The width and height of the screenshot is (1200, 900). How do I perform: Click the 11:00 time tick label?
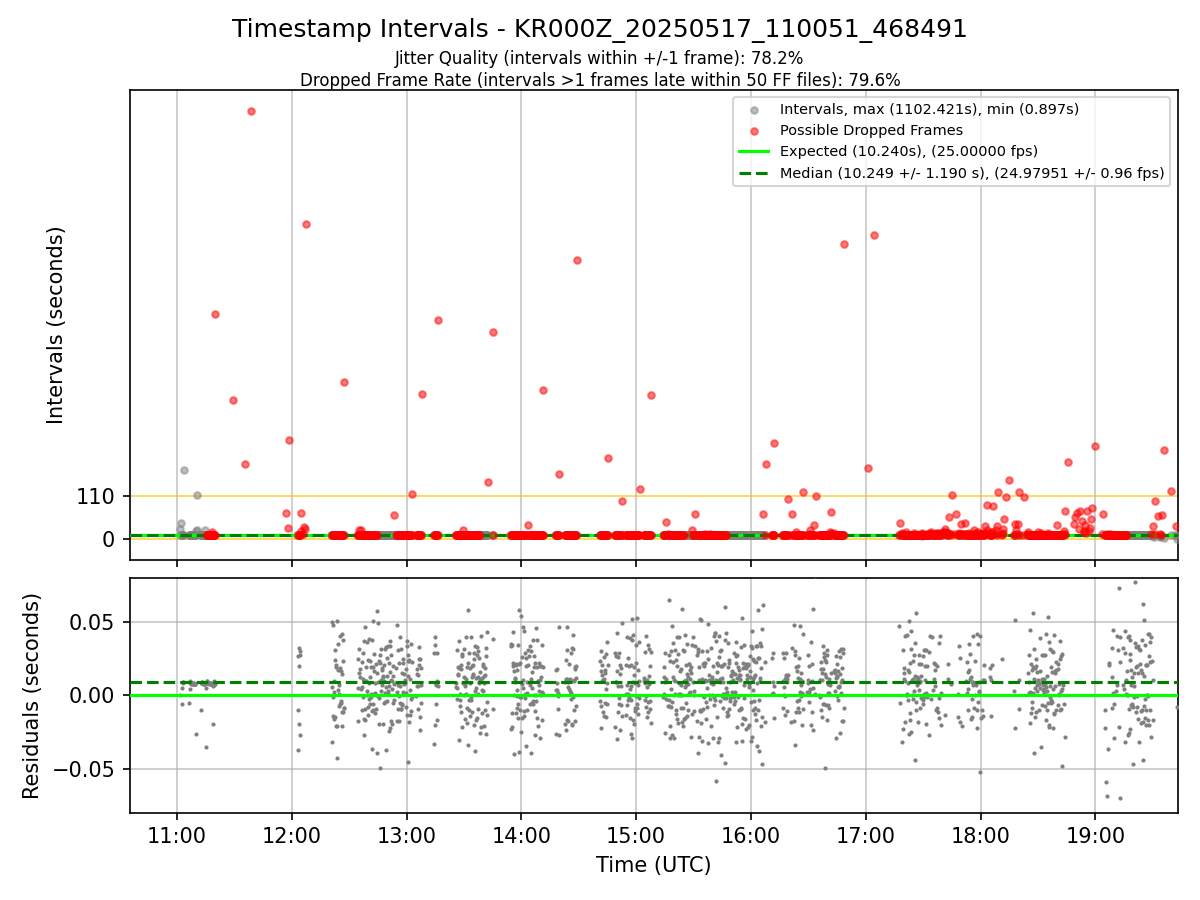point(177,834)
